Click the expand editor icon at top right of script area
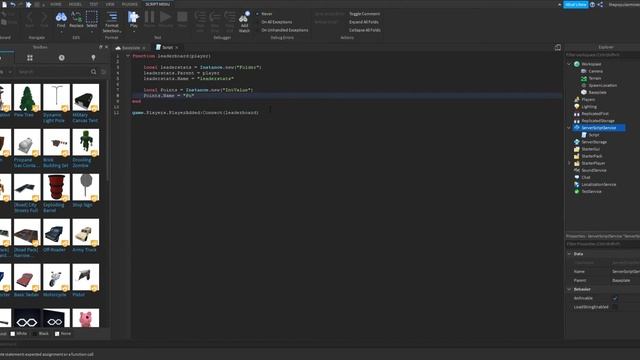640x360 pixels. 558,47
